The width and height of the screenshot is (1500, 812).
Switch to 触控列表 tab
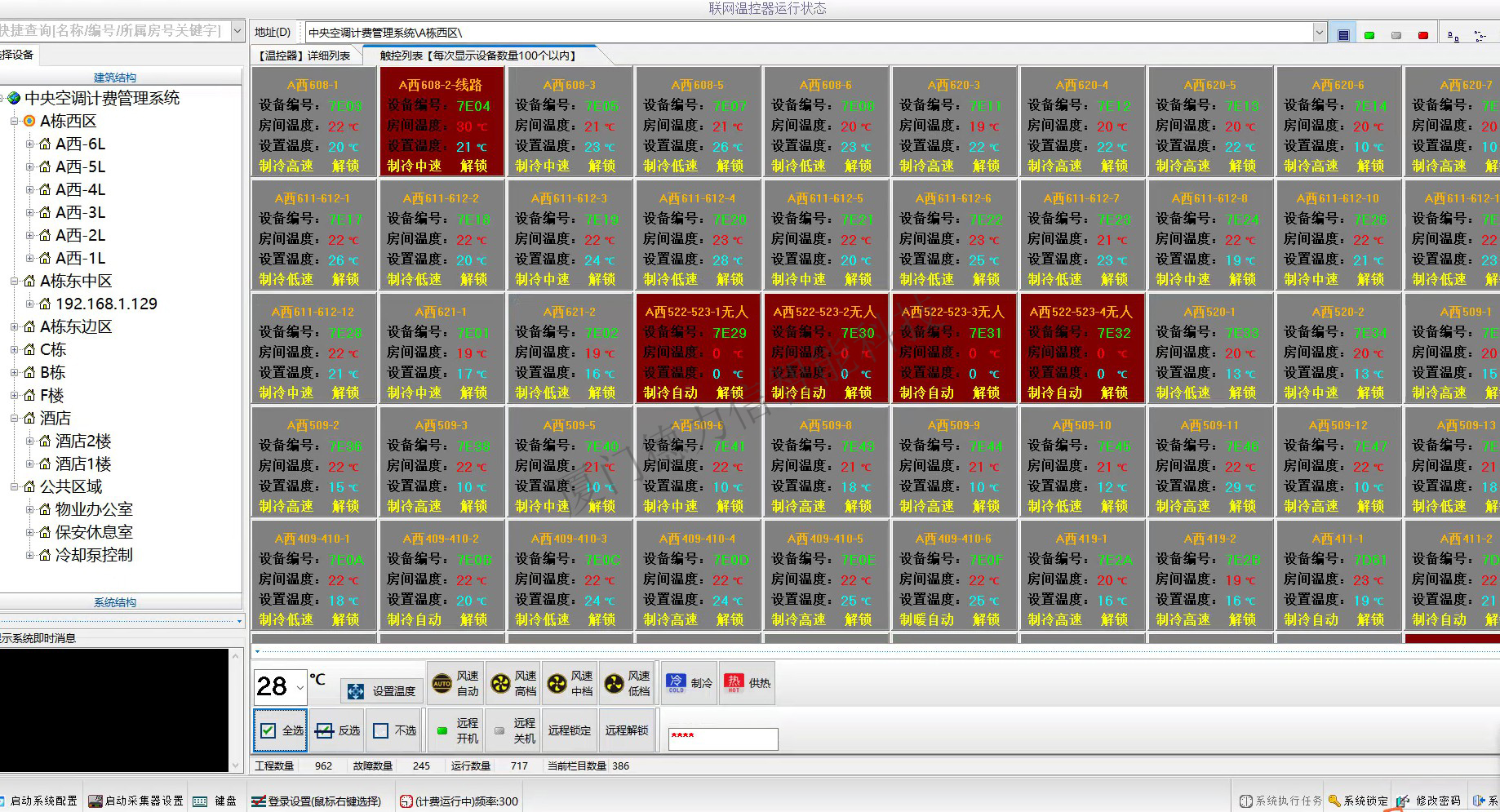point(478,55)
